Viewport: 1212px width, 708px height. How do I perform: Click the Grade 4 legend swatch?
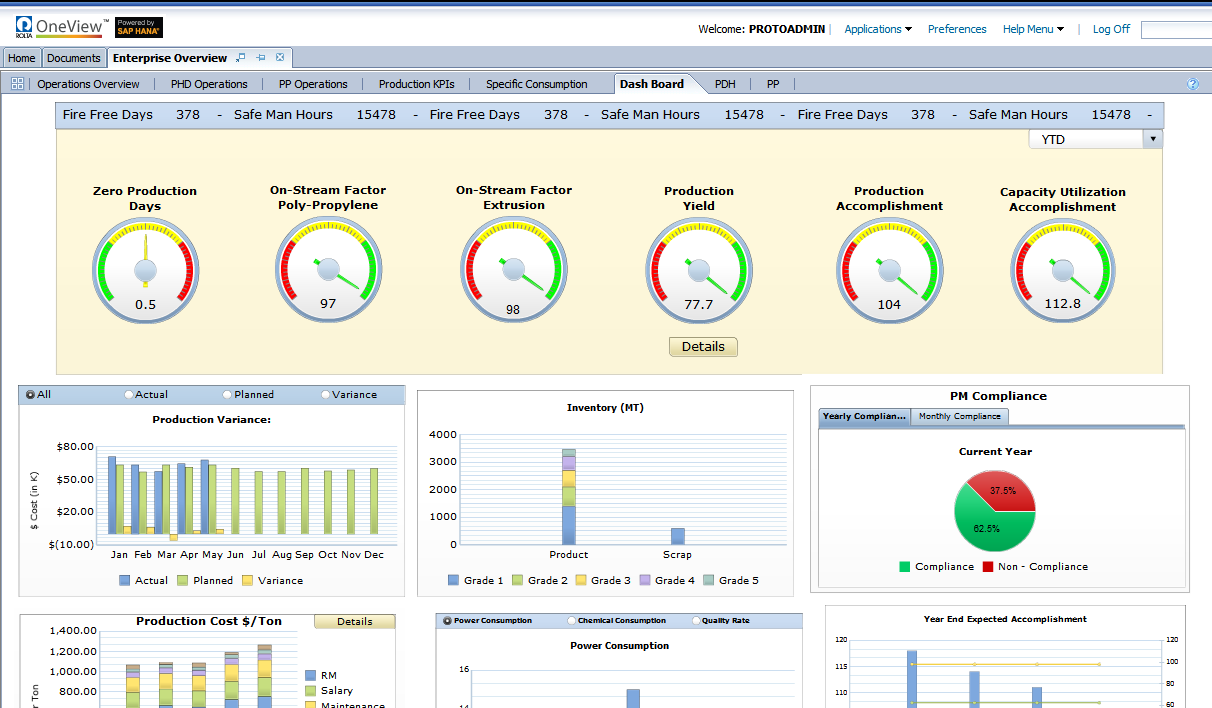coord(645,581)
